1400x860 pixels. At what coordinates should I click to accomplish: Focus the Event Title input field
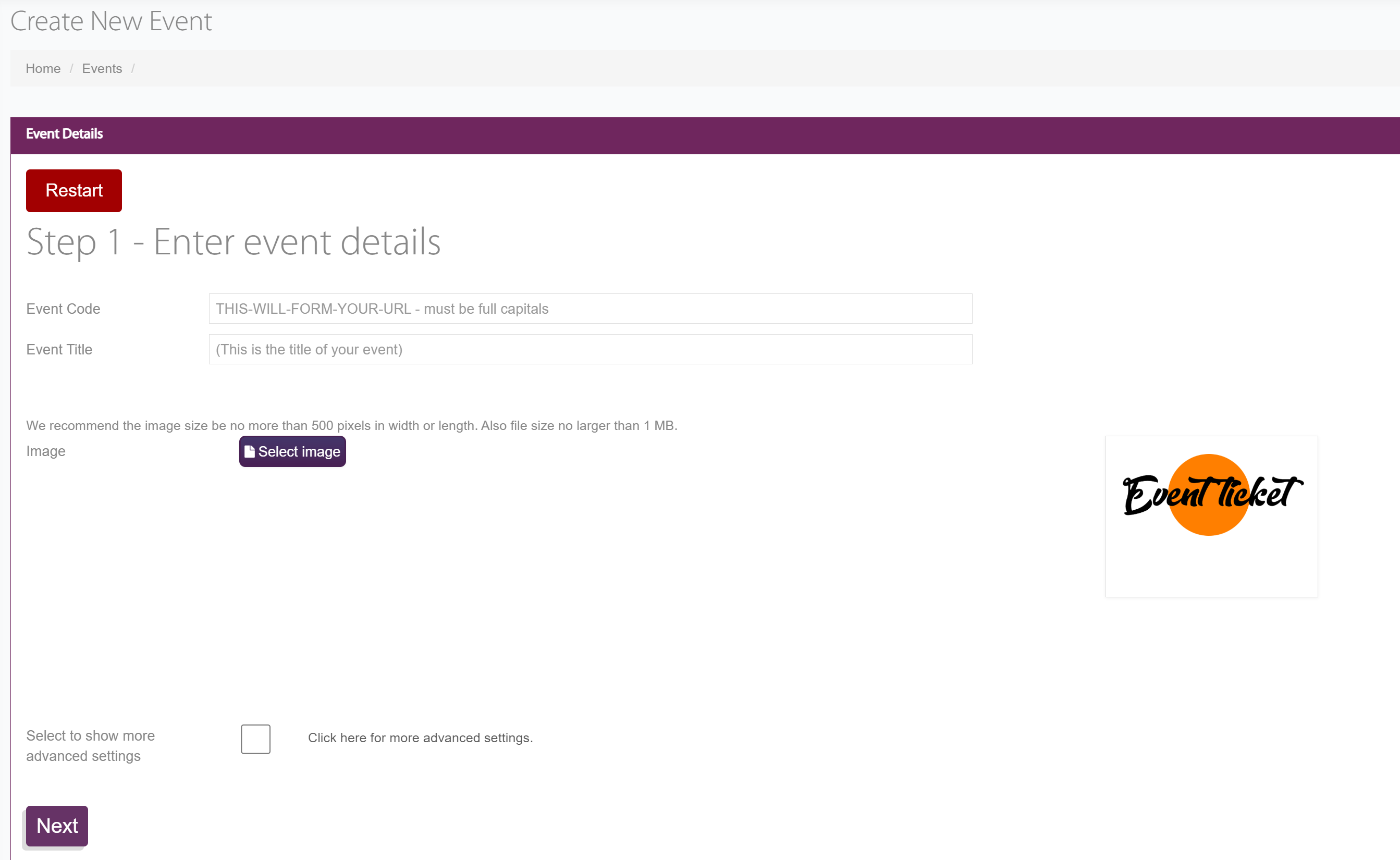point(590,349)
